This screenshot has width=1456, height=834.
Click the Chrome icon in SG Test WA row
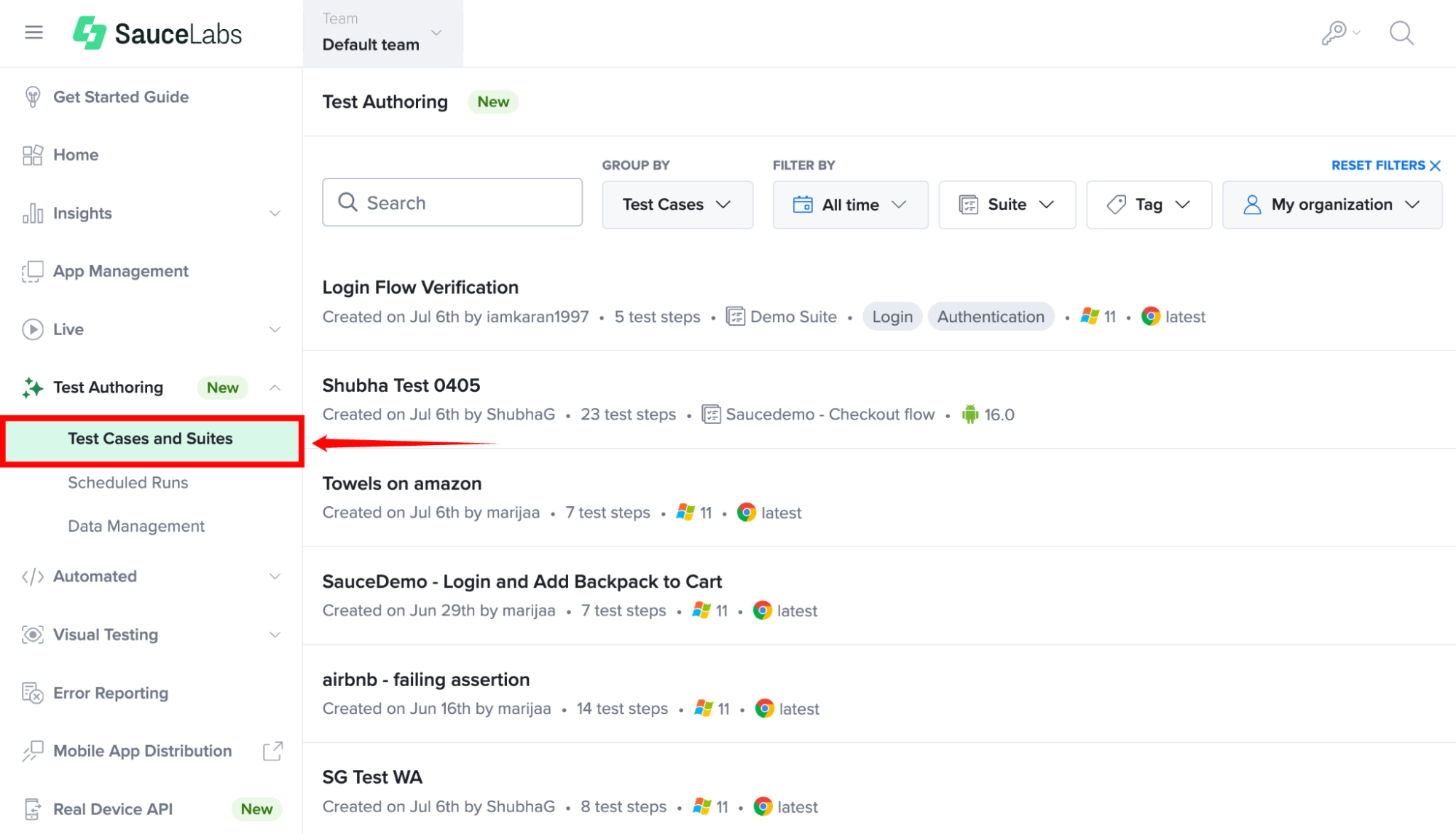[763, 807]
